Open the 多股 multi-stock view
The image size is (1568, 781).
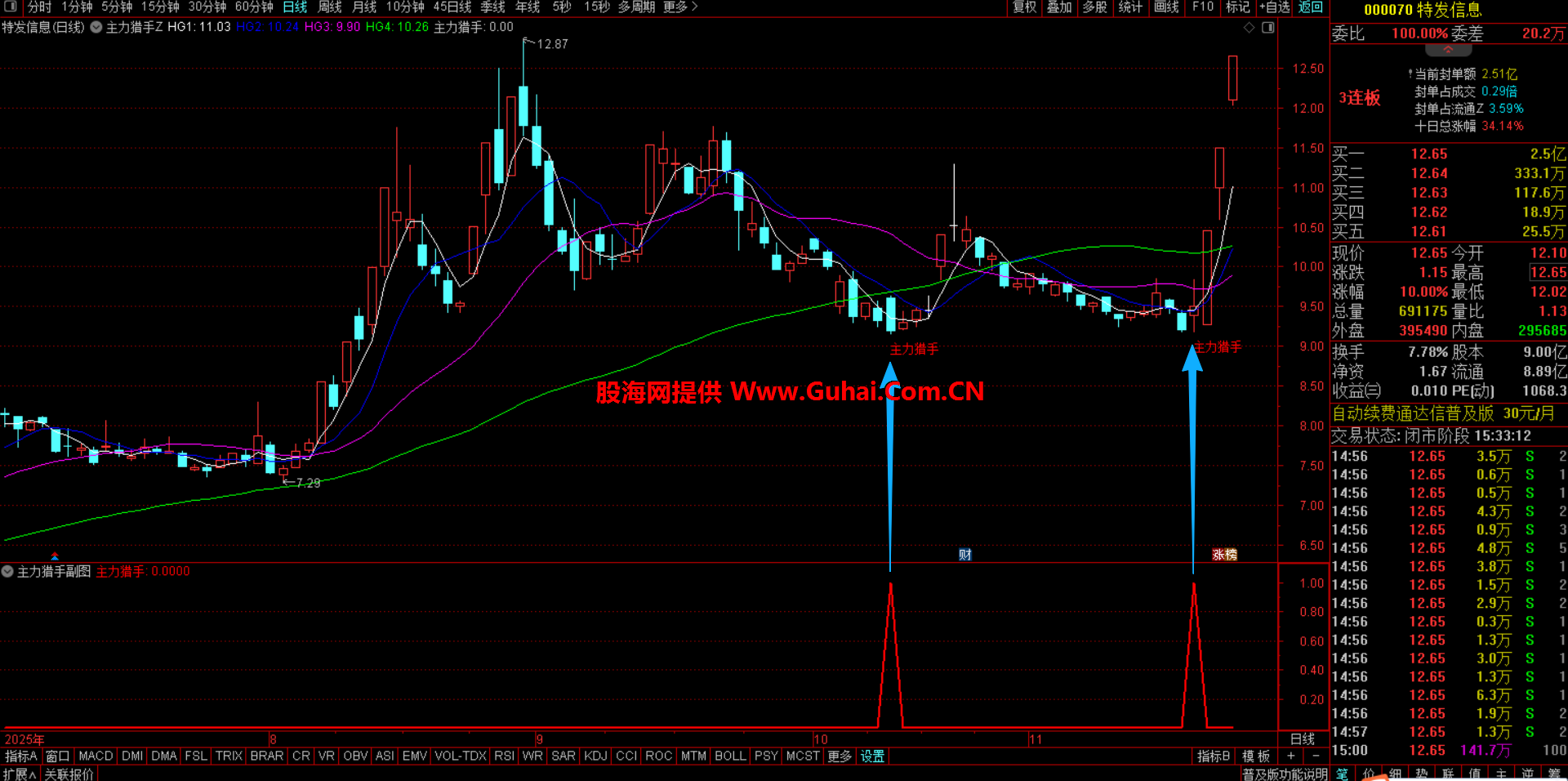(x=1094, y=7)
